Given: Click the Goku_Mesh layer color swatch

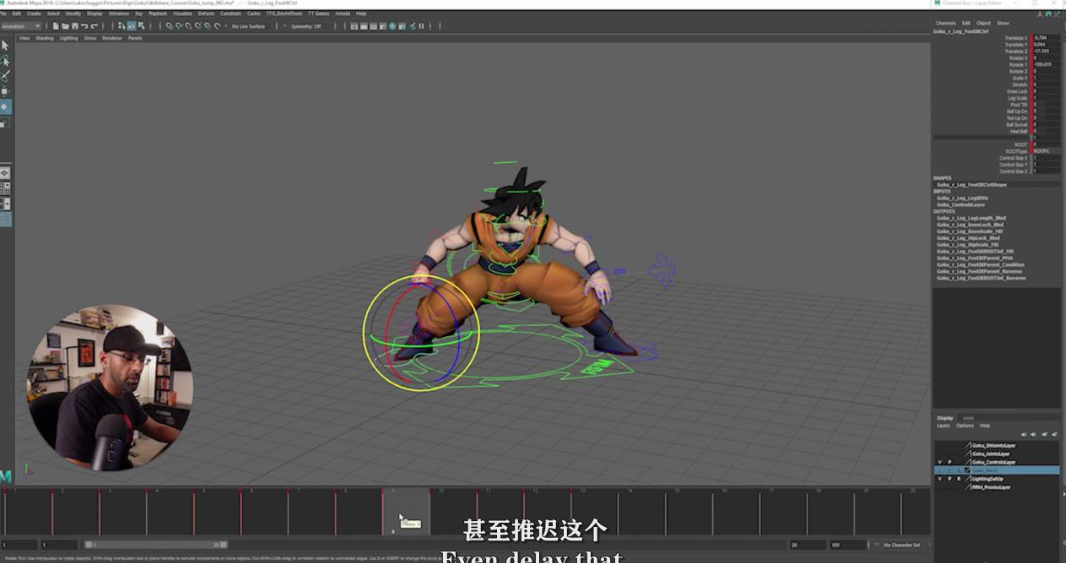Looking at the screenshot, I should [968, 471].
